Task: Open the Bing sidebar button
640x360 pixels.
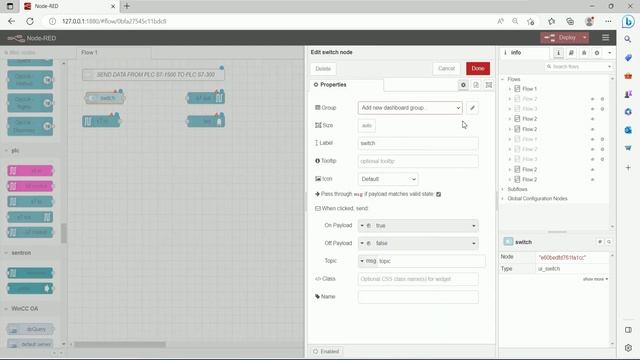Action: click(x=628, y=21)
